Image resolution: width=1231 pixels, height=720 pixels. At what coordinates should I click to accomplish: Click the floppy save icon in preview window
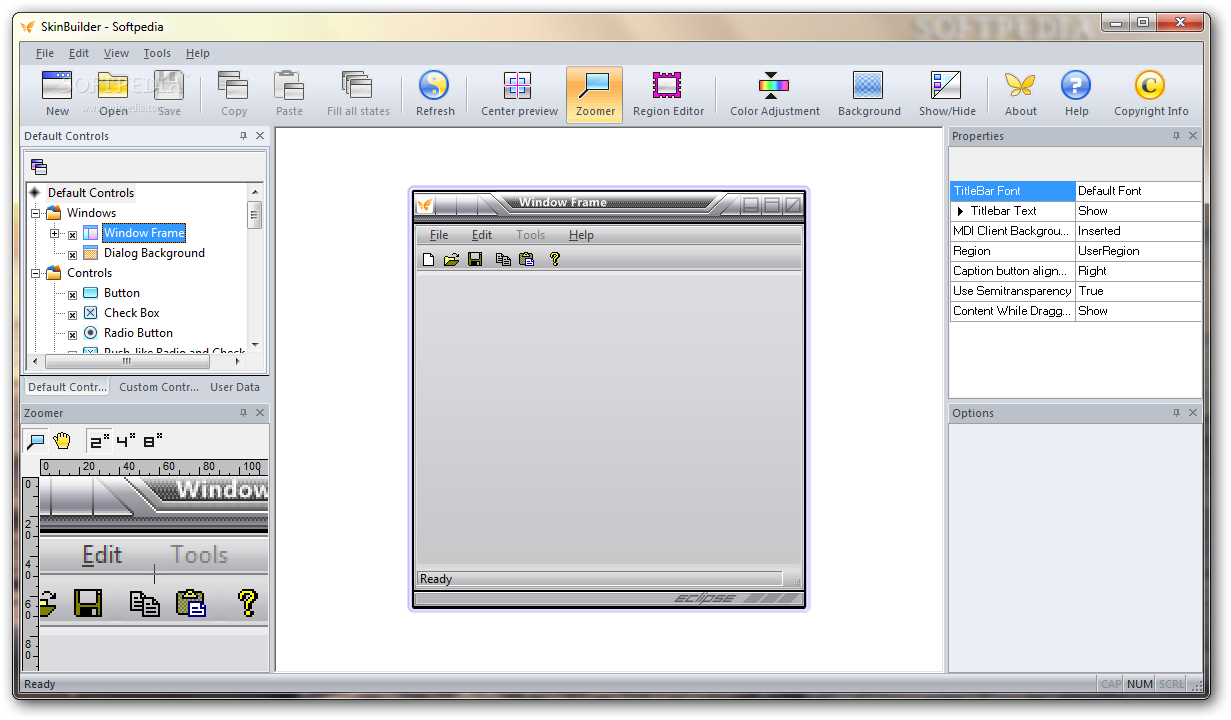click(475, 260)
